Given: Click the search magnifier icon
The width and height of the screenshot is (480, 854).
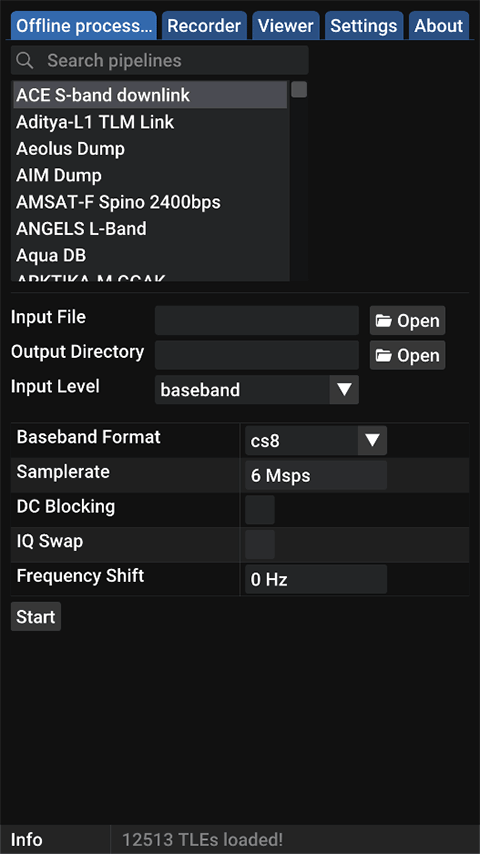Looking at the screenshot, I should click(x=25, y=60).
